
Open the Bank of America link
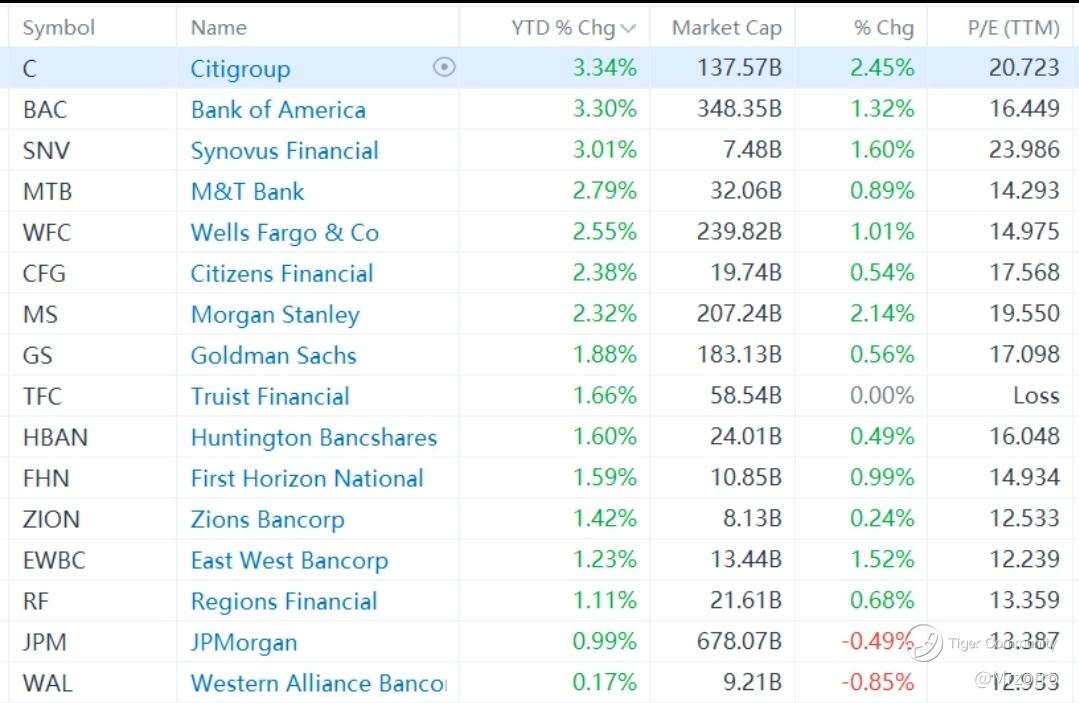pos(278,109)
